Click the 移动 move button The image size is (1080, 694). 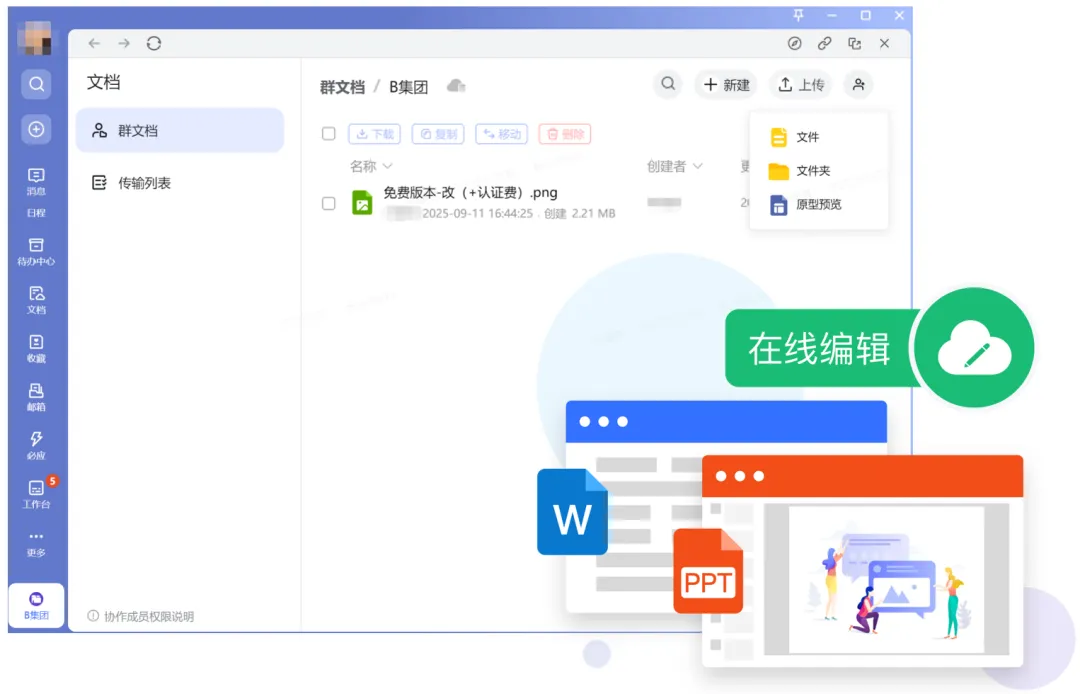click(x=501, y=134)
